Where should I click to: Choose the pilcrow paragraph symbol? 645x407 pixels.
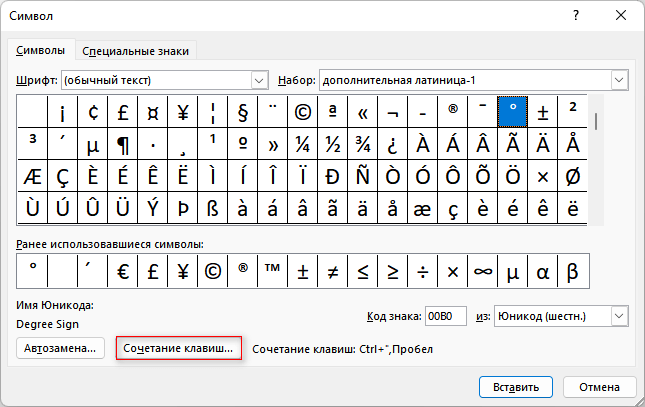pos(122,143)
